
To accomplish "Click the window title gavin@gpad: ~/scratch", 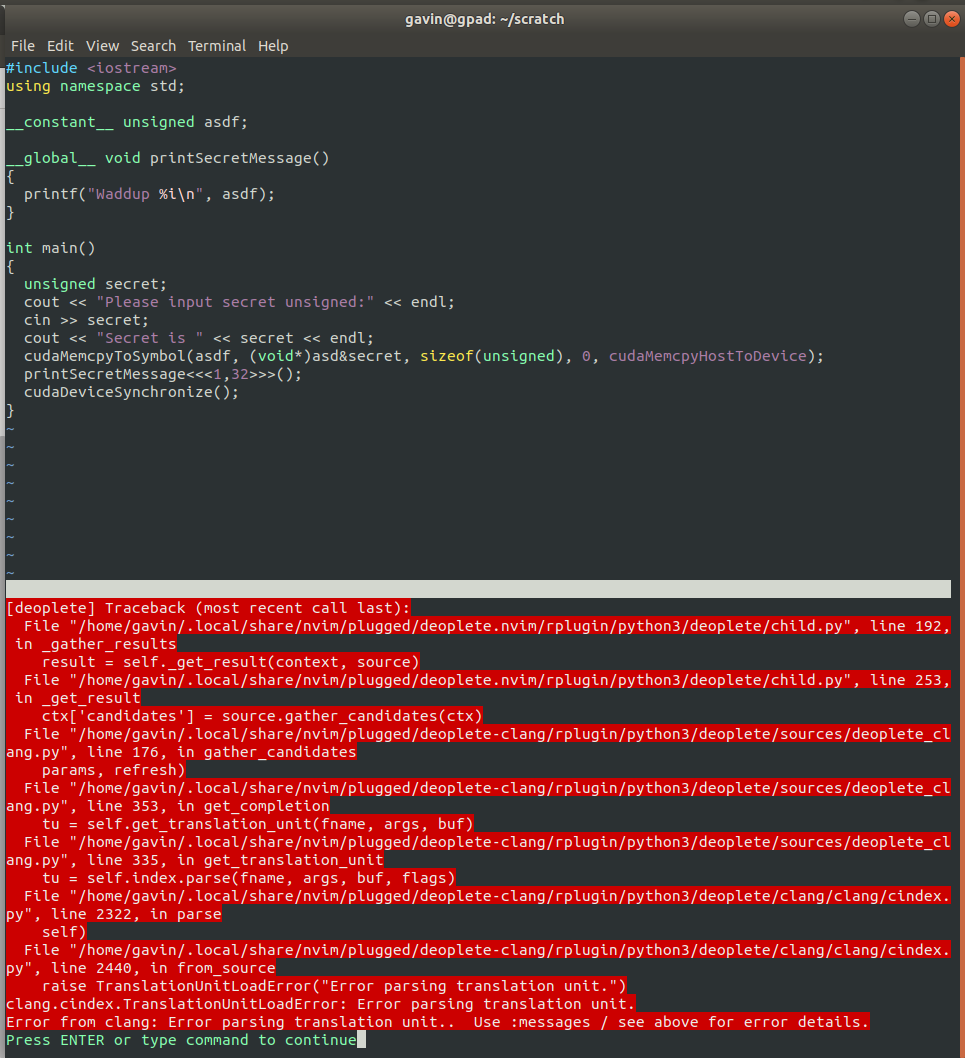I will 485,19.
